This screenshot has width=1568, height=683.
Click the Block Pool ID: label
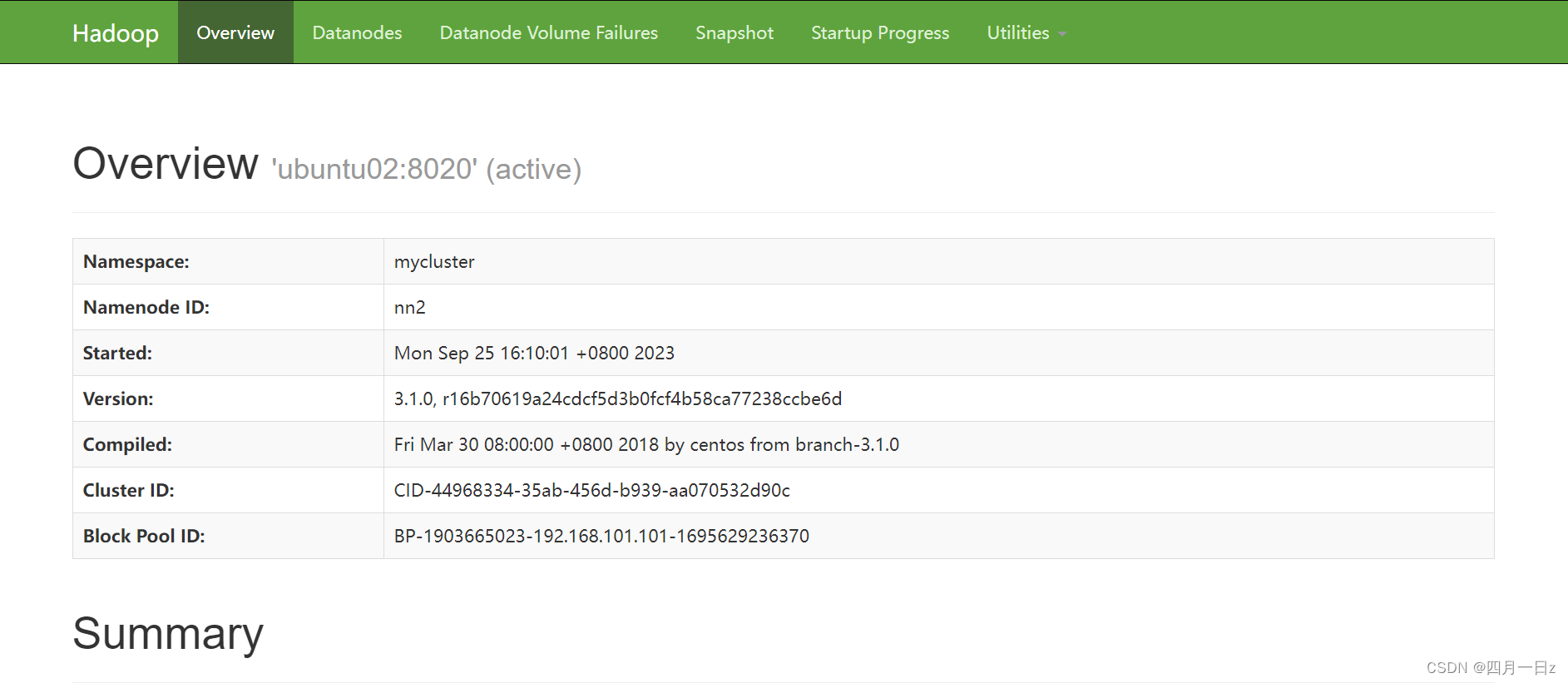coord(144,536)
